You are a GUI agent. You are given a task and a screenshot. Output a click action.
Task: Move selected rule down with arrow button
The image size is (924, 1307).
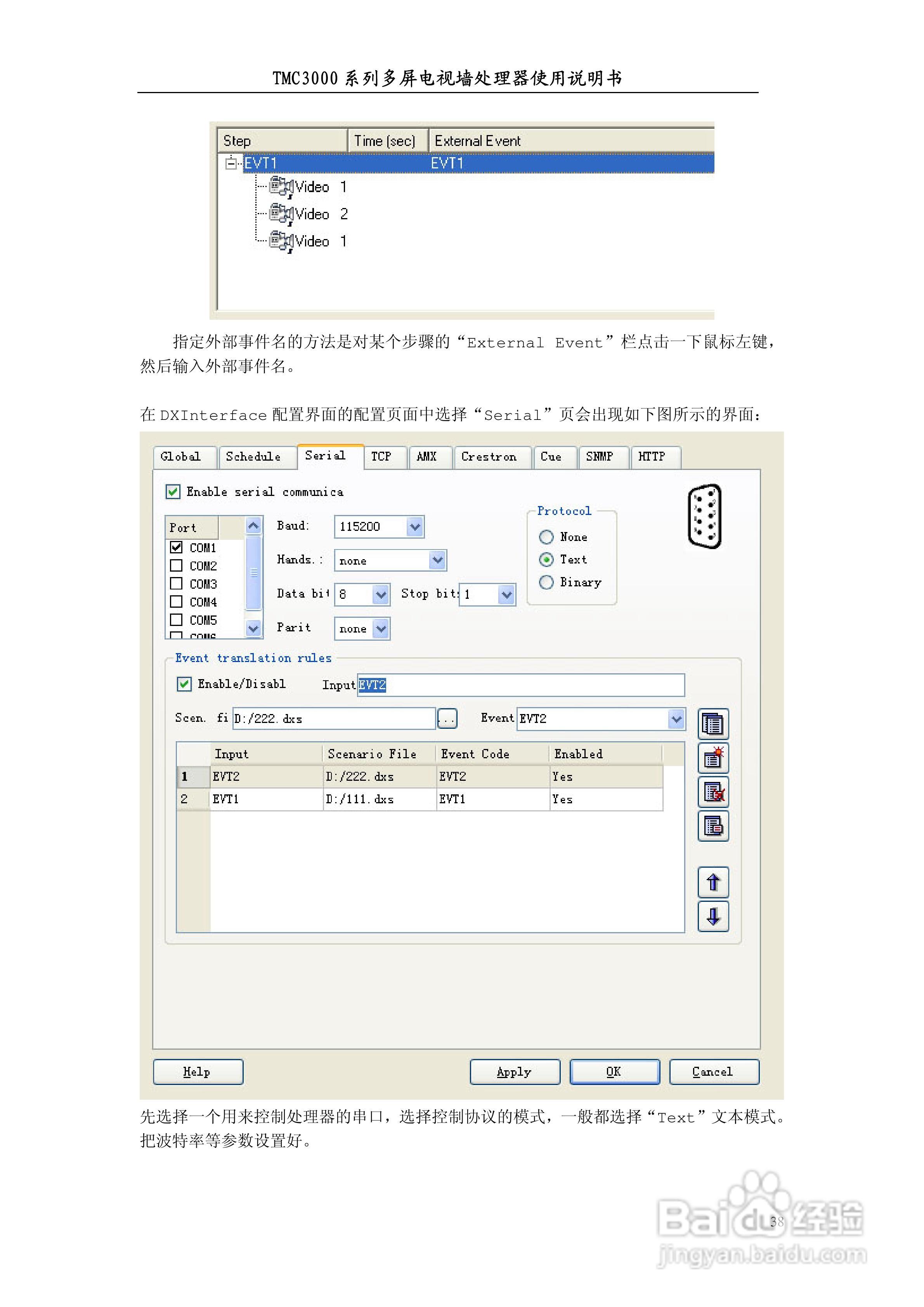point(713,916)
